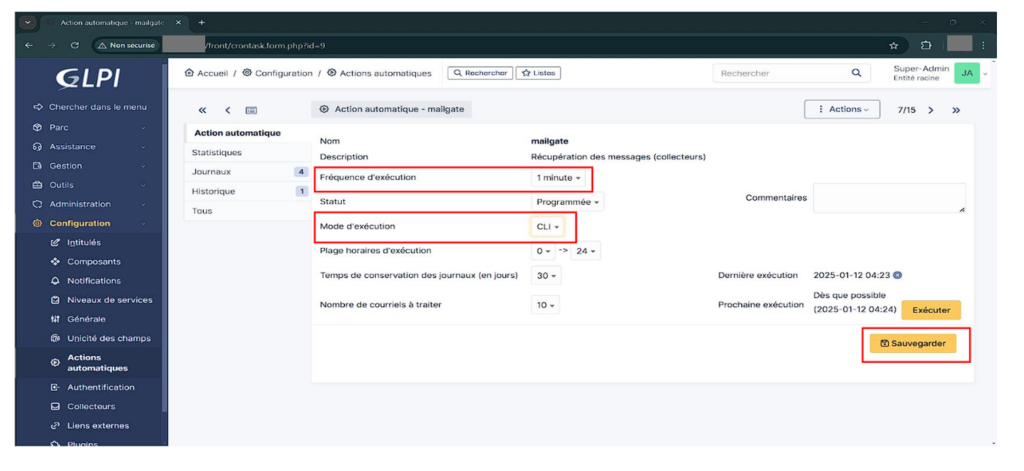Click the Commentaires text area

(888, 198)
